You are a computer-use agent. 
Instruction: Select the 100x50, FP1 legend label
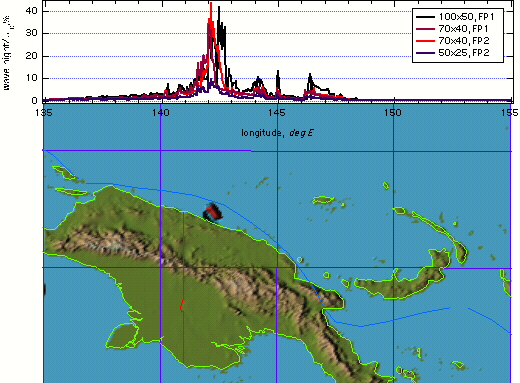pyautogui.click(x=466, y=17)
